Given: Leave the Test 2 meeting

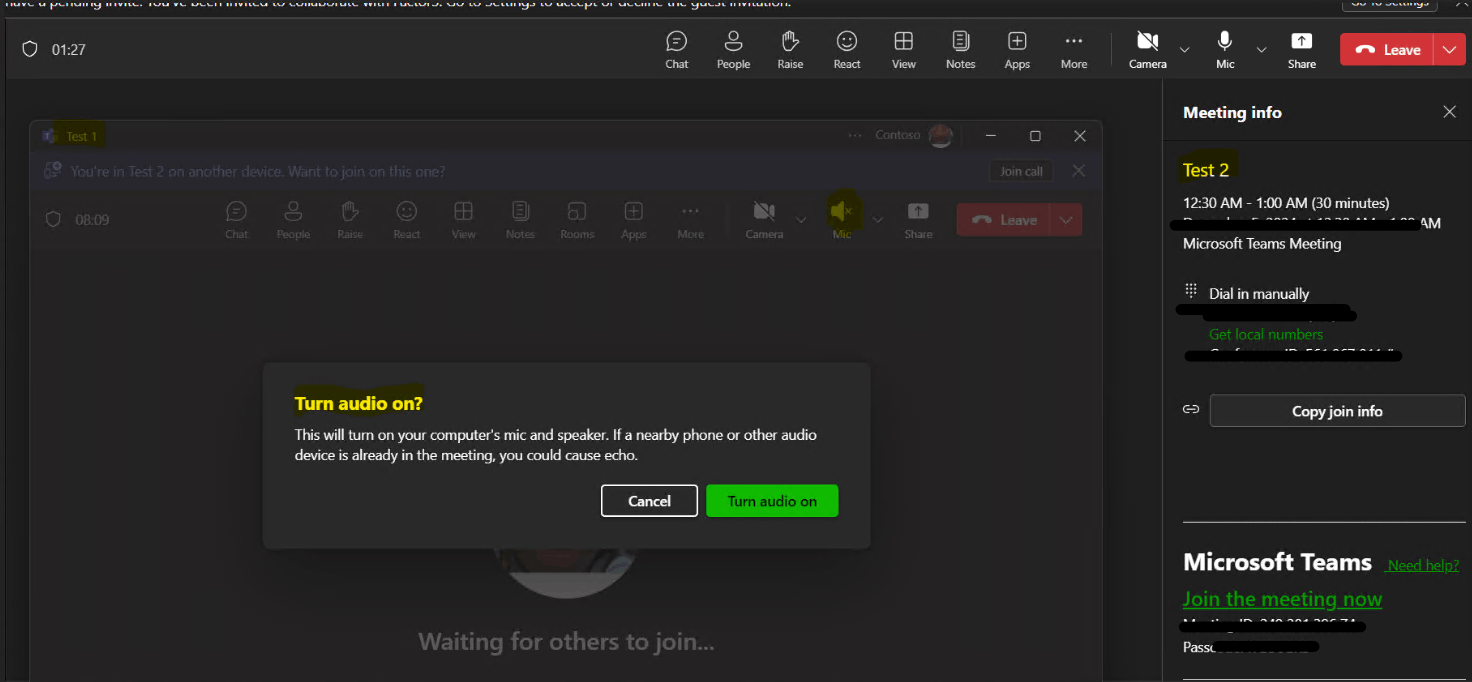Looking at the screenshot, I should [1387, 50].
